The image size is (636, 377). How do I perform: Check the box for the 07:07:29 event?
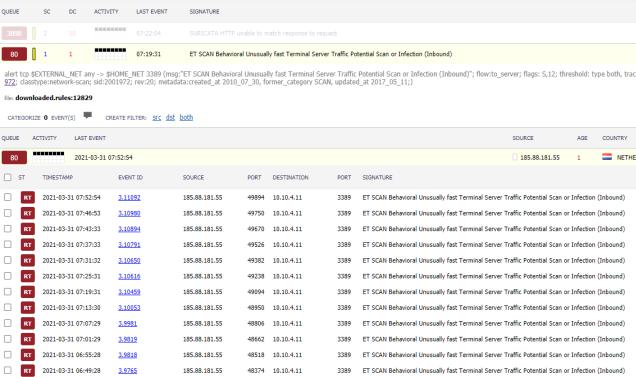pos(8,323)
